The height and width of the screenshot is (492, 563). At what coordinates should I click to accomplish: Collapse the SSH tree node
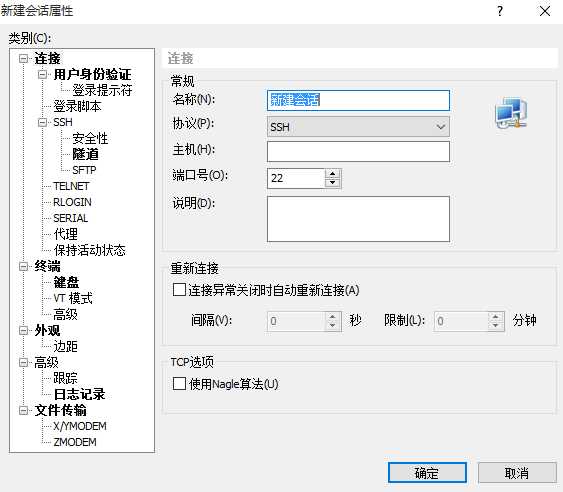[x=42, y=122]
